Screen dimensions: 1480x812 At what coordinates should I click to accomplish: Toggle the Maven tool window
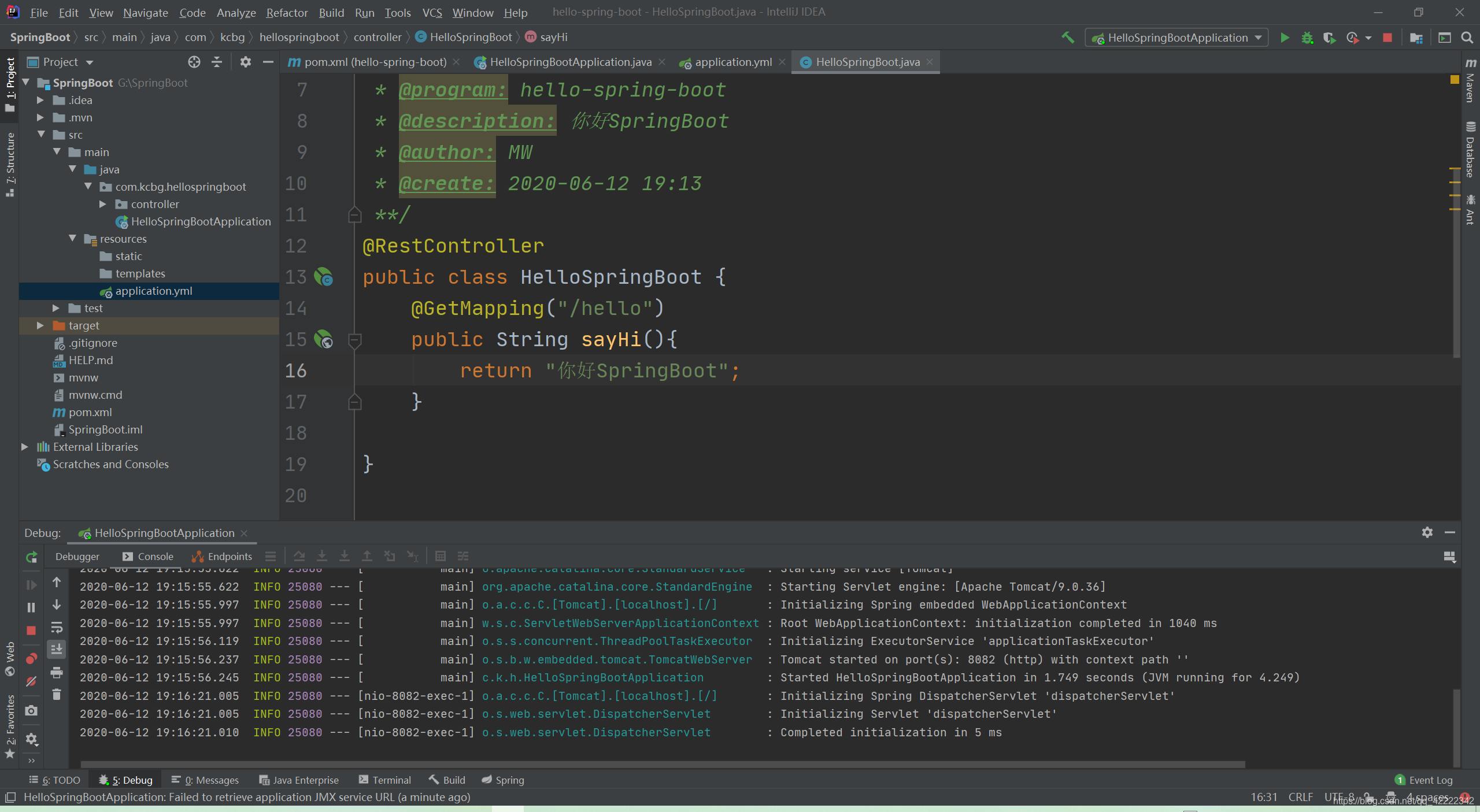click(1470, 81)
